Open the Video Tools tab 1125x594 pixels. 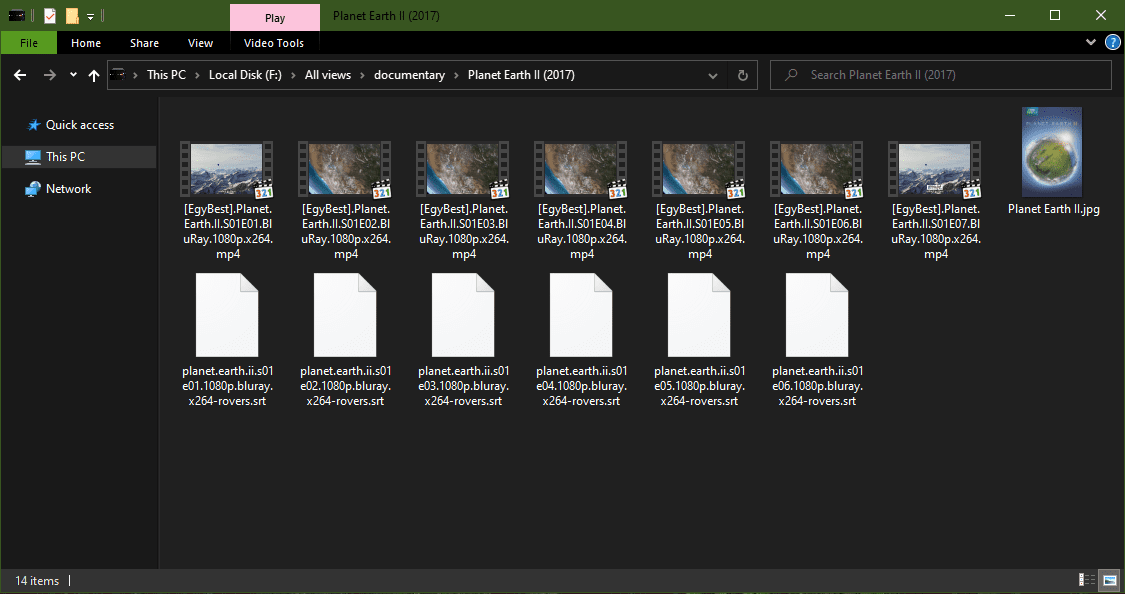274,43
